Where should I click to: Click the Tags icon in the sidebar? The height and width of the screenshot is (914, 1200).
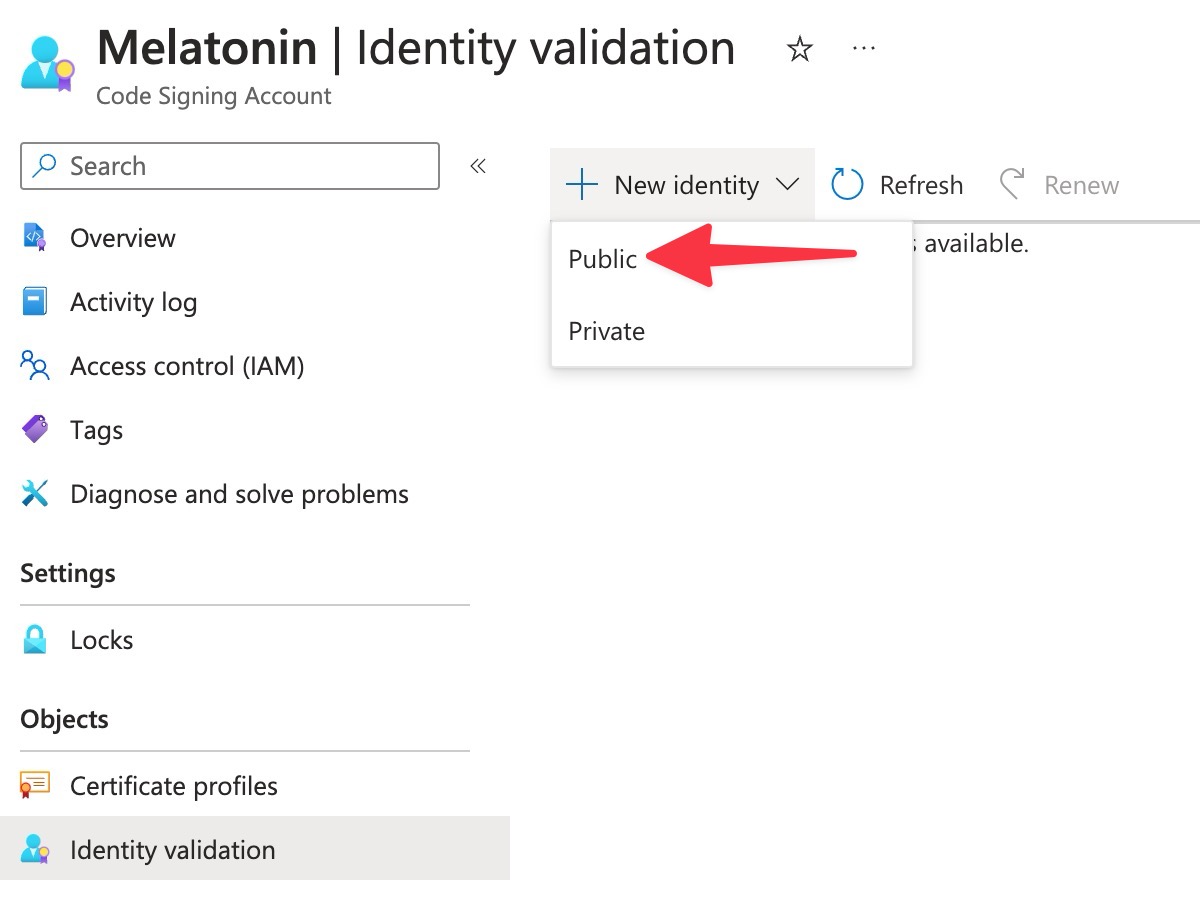click(x=35, y=430)
